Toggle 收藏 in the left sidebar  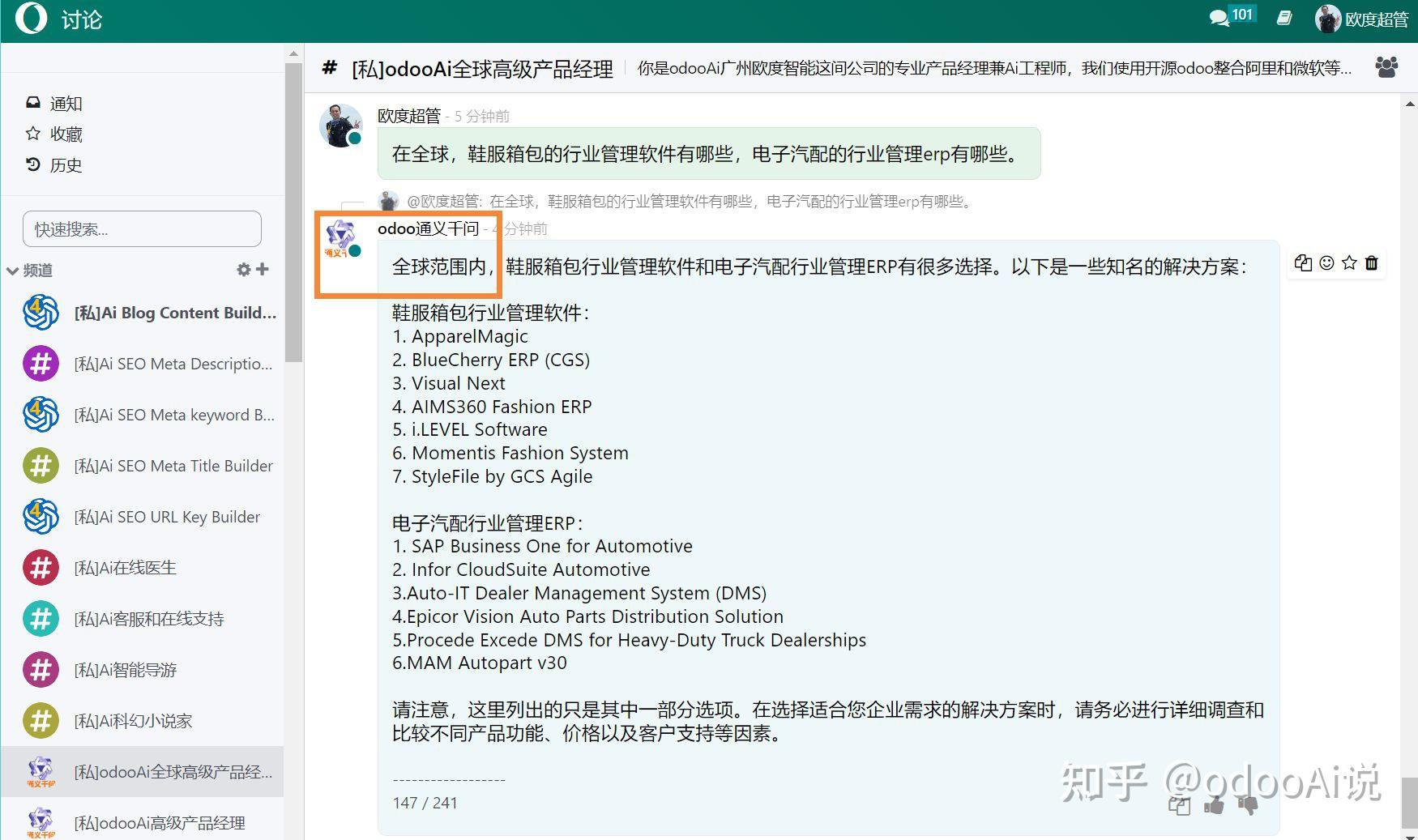[65, 134]
